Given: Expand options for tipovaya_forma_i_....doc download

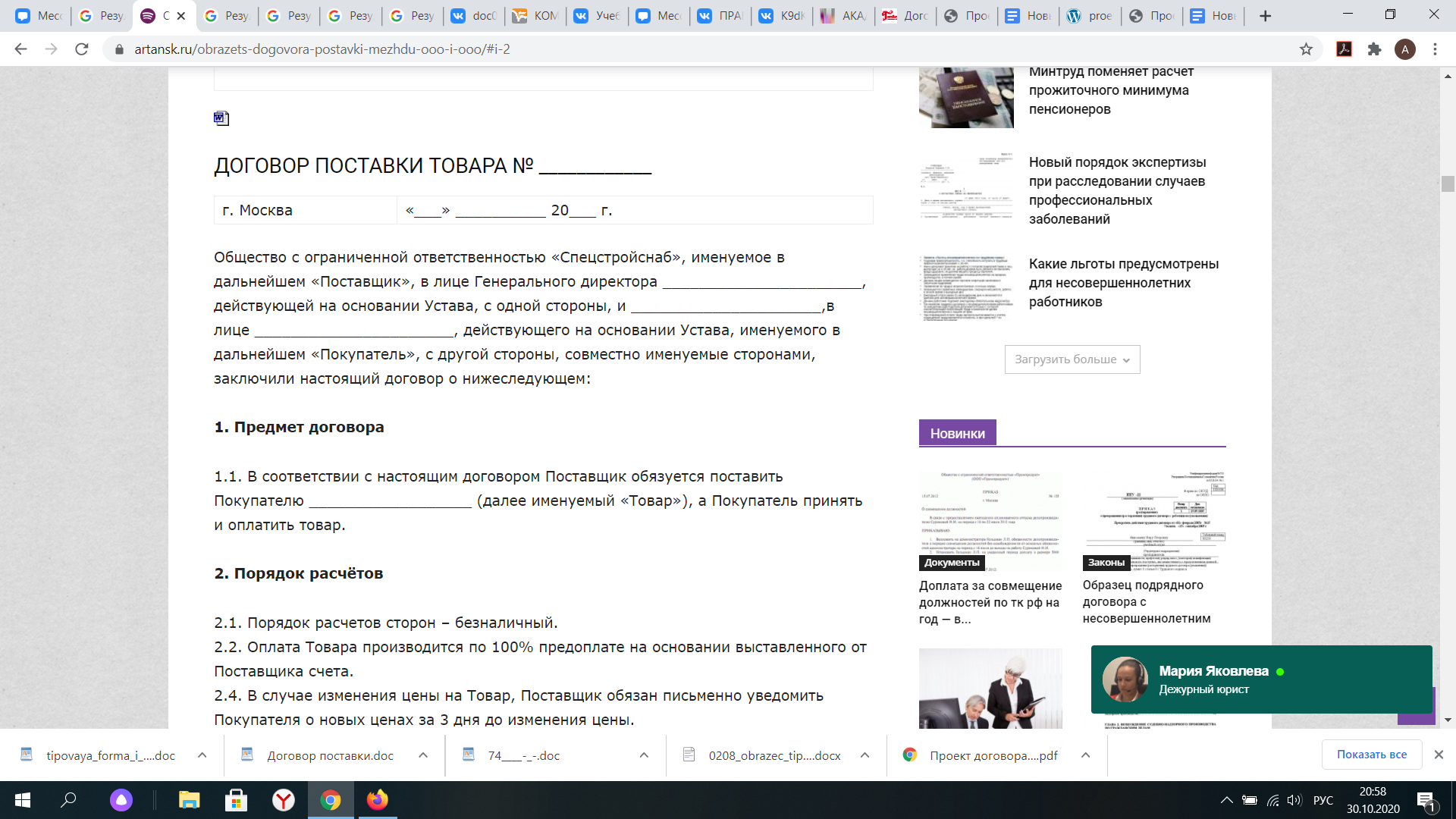Looking at the screenshot, I should [x=202, y=755].
